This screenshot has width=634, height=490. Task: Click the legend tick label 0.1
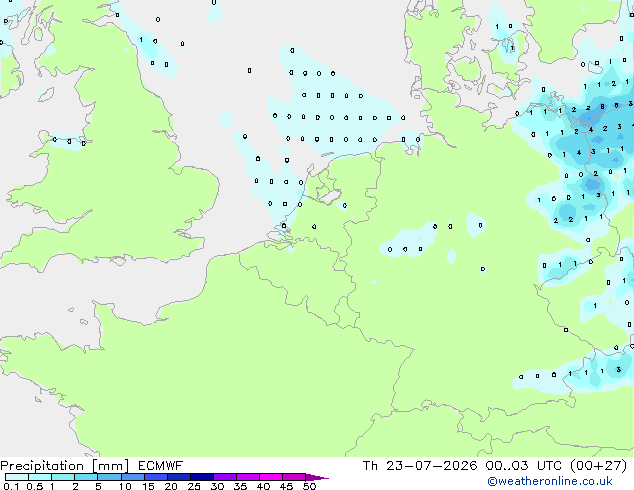(11, 486)
